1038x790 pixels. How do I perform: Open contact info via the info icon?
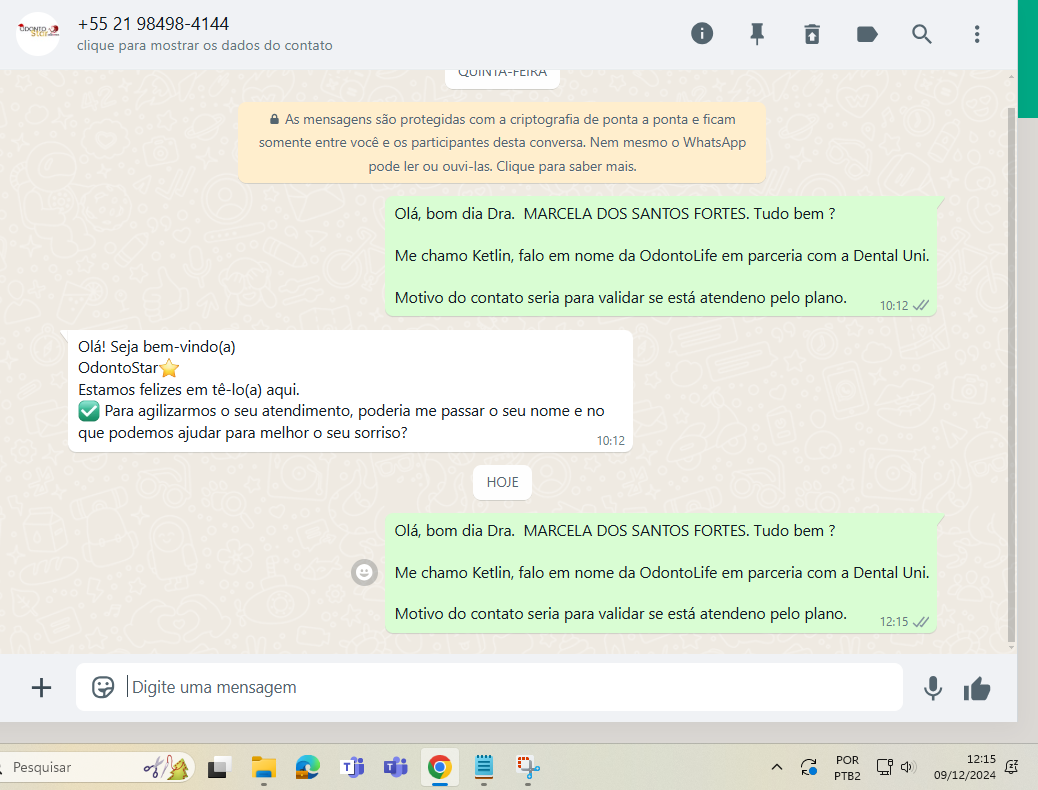(x=702, y=34)
